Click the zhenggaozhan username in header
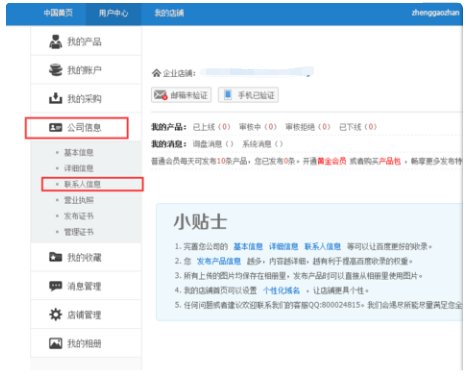The height and width of the screenshot is (382, 466). [x=435, y=13]
